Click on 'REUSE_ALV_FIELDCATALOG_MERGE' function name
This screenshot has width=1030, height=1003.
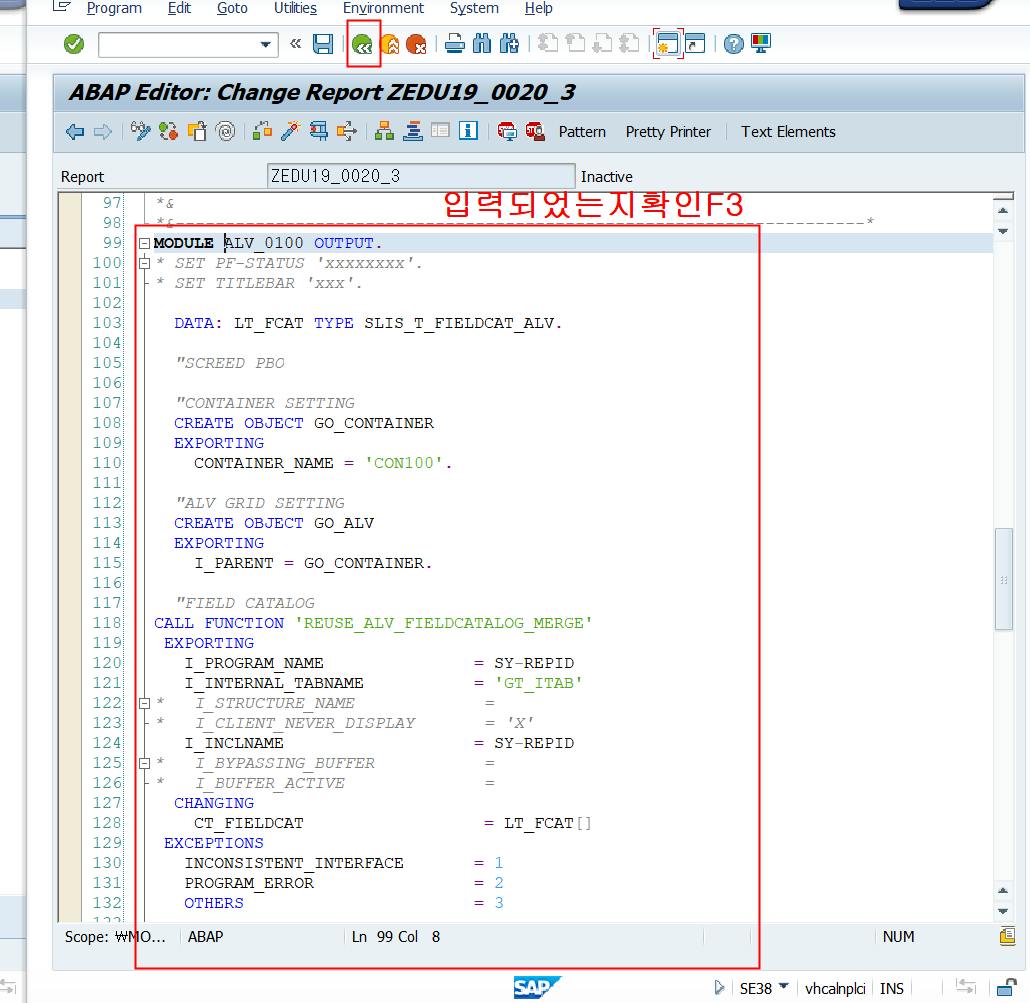coord(443,623)
